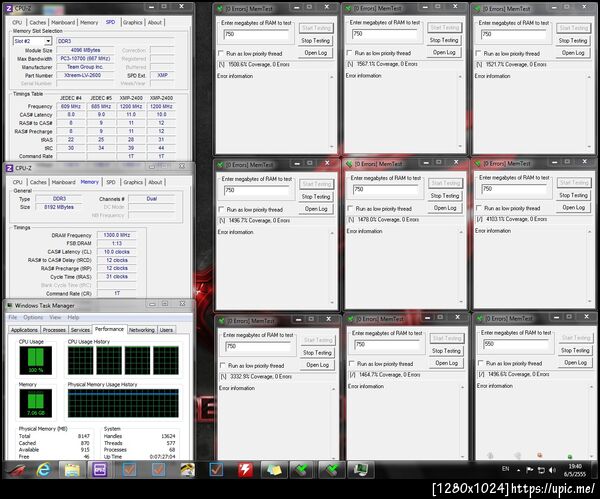
Task: Click the Task Manager monitor icon on taskbar
Action: [360, 470]
